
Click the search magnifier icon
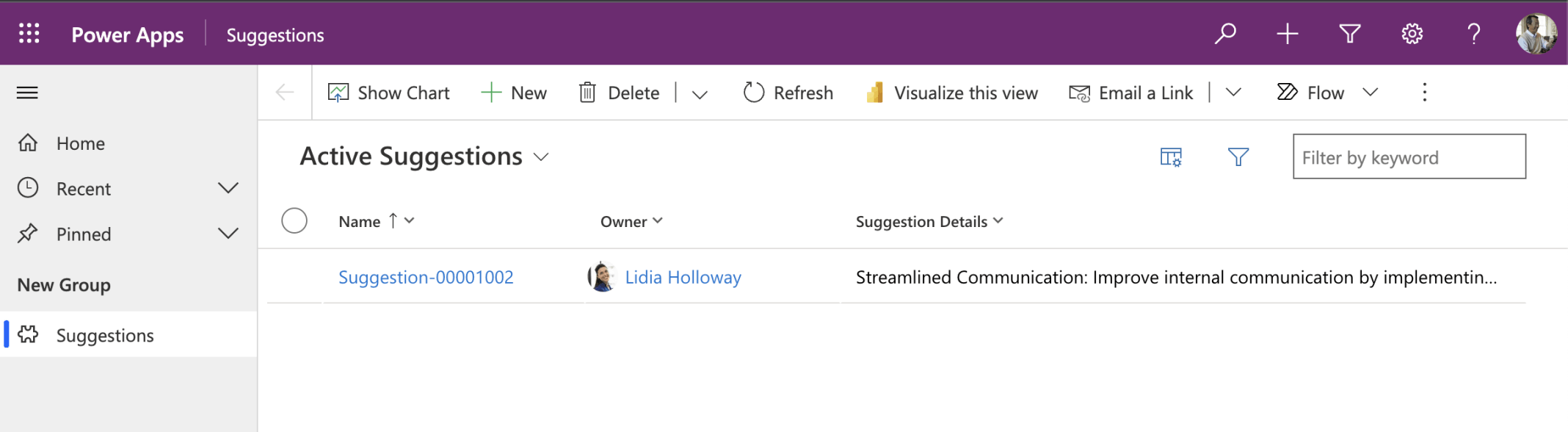1225,34
